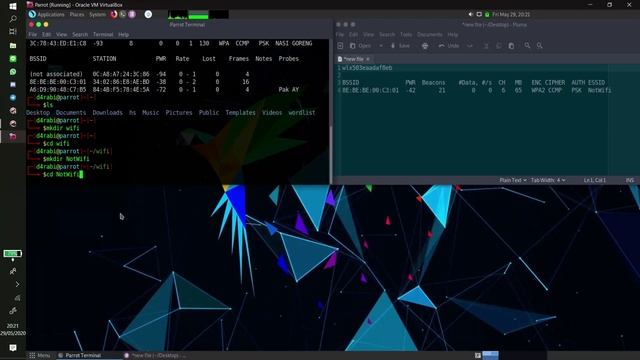Open the Tab Width dropdown in status bar
Screen dimensions: 640x360
pos(548,180)
